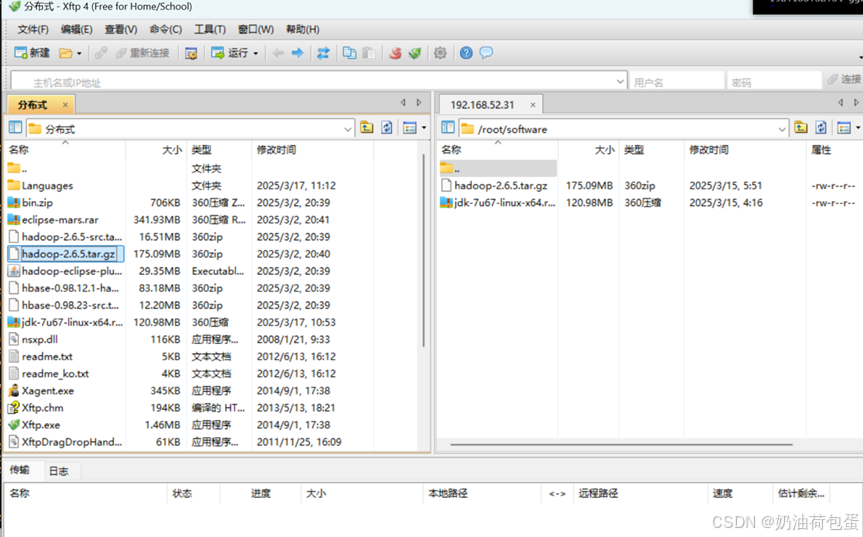Switch to the 传输 transfer tab
Viewport: 863px width, 537px height.
tap(19, 469)
